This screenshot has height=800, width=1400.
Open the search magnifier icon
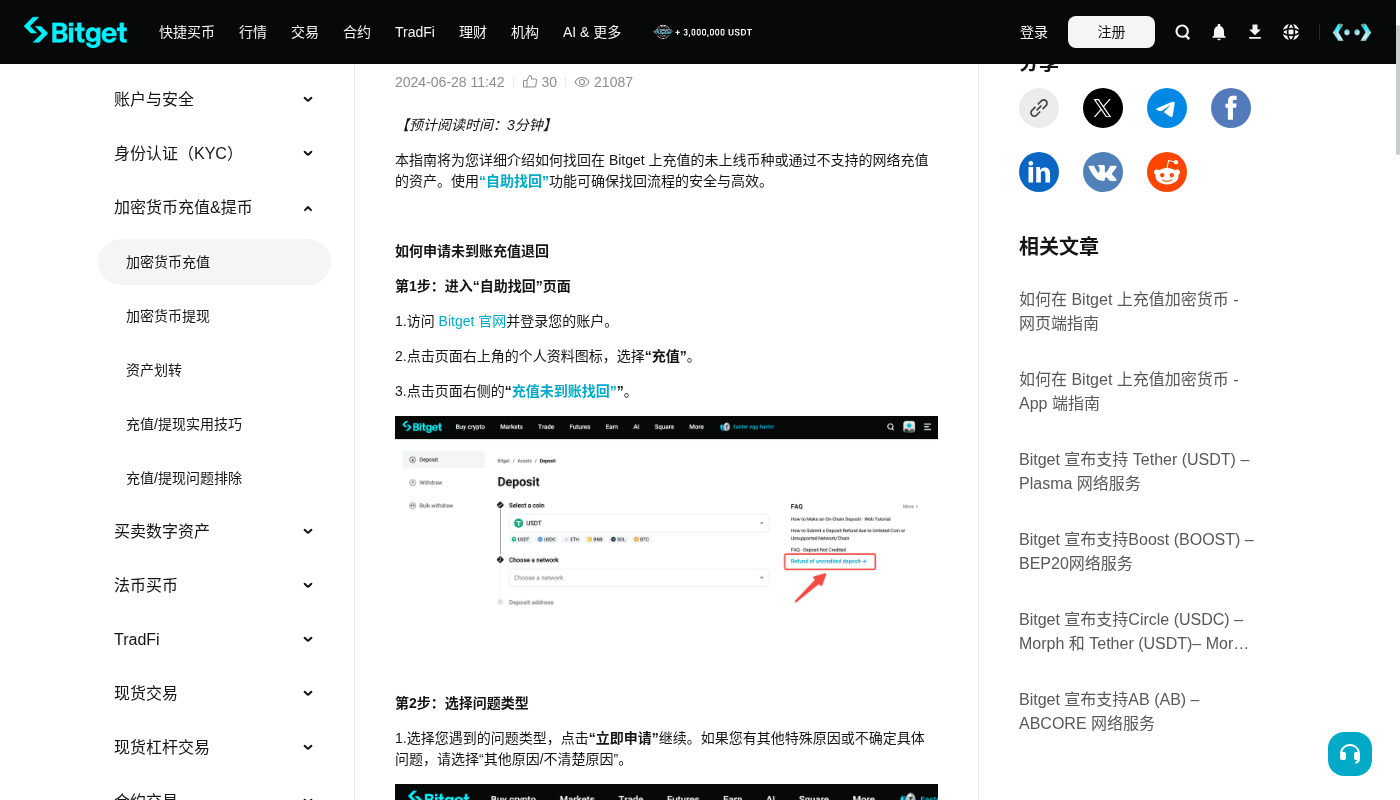coord(1183,32)
